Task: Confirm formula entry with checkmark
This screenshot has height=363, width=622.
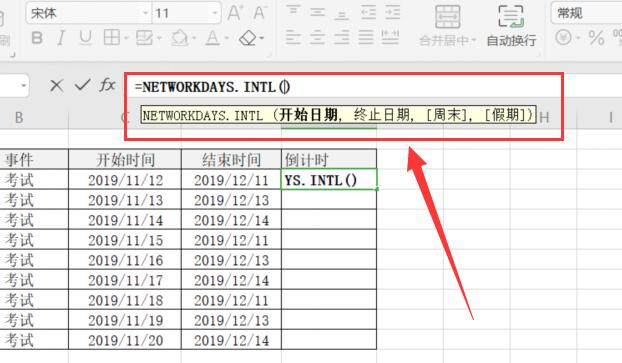Action: [83, 85]
